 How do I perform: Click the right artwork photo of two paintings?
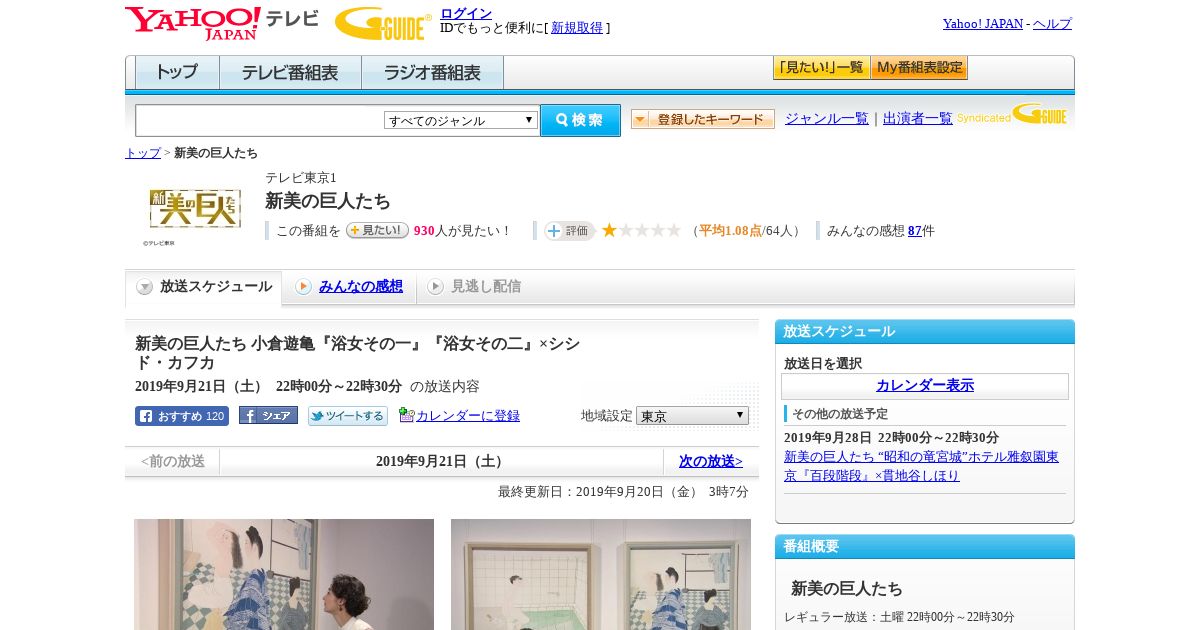pyautogui.click(x=601, y=574)
